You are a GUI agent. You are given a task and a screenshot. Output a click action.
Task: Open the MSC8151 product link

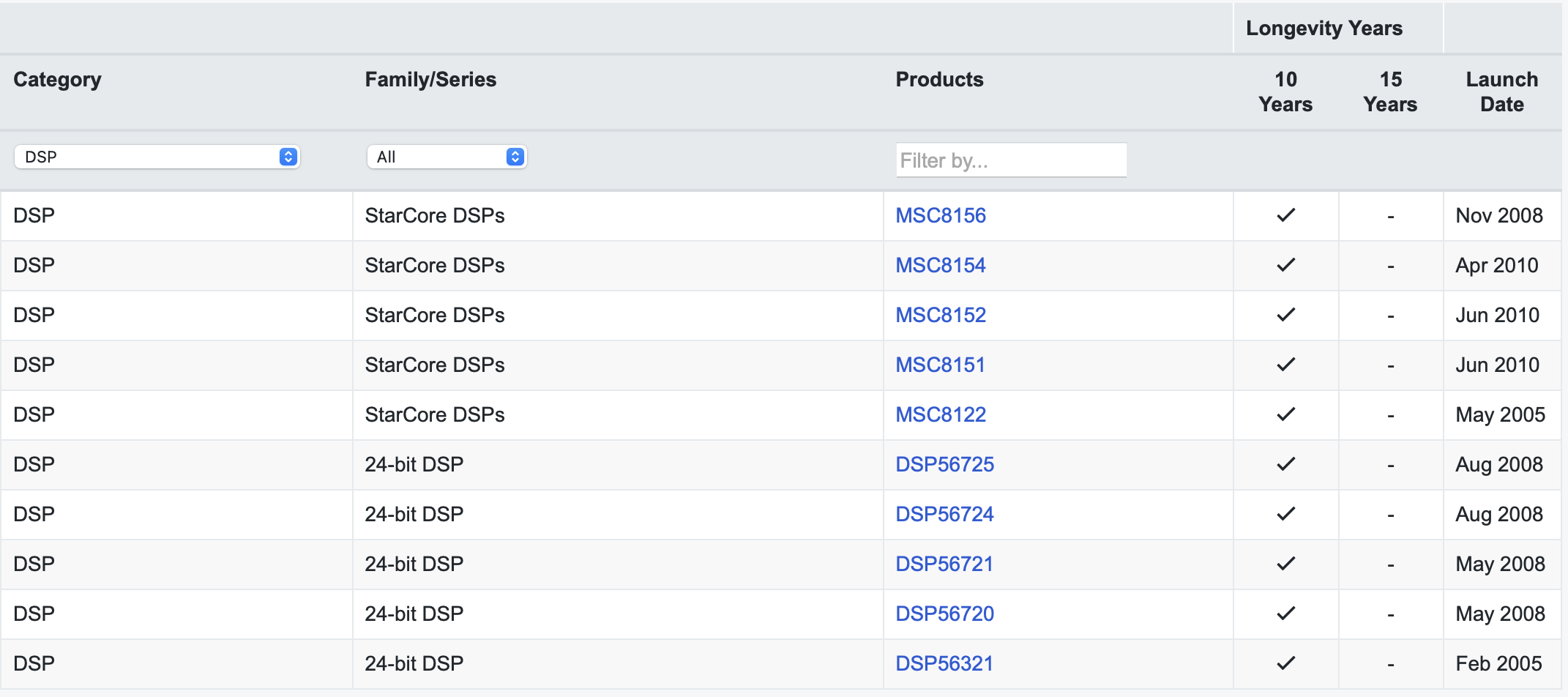pos(941,365)
